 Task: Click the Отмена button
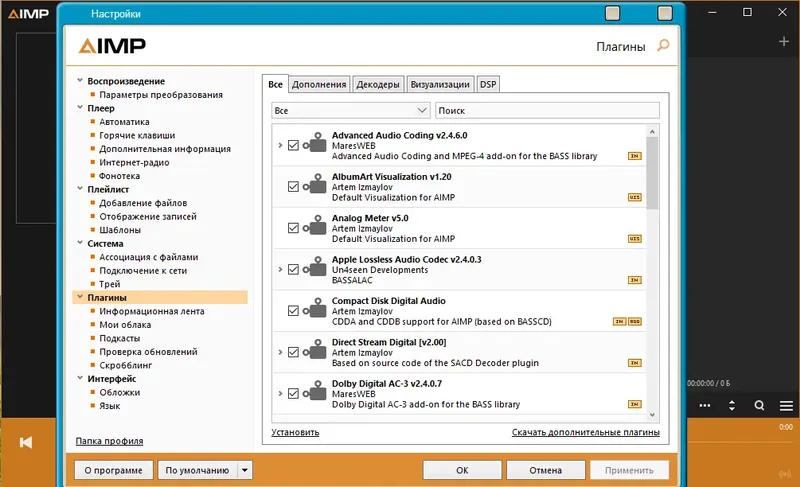(x=545, y=470)
